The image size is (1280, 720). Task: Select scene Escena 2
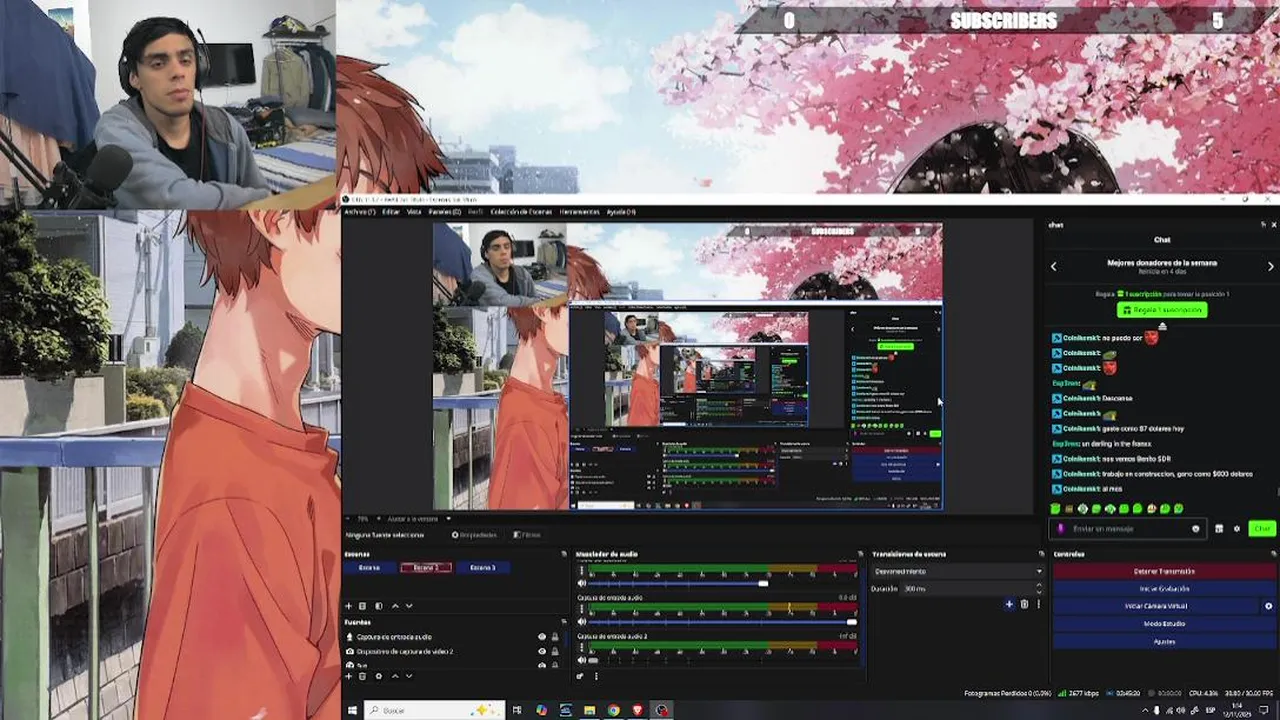426,567
